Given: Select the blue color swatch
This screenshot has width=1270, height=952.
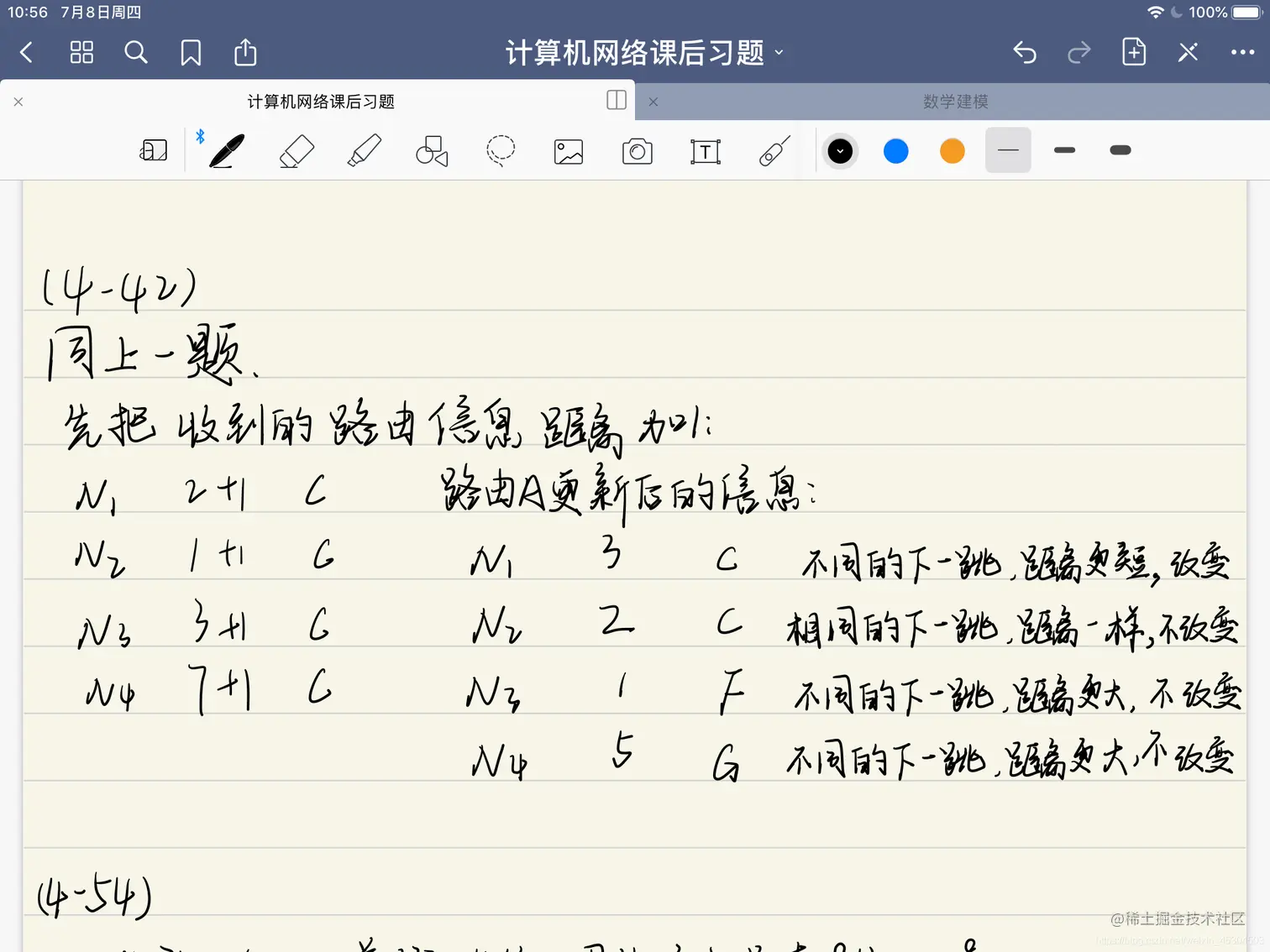Looking at the screenshot, I should coord(895,150).
